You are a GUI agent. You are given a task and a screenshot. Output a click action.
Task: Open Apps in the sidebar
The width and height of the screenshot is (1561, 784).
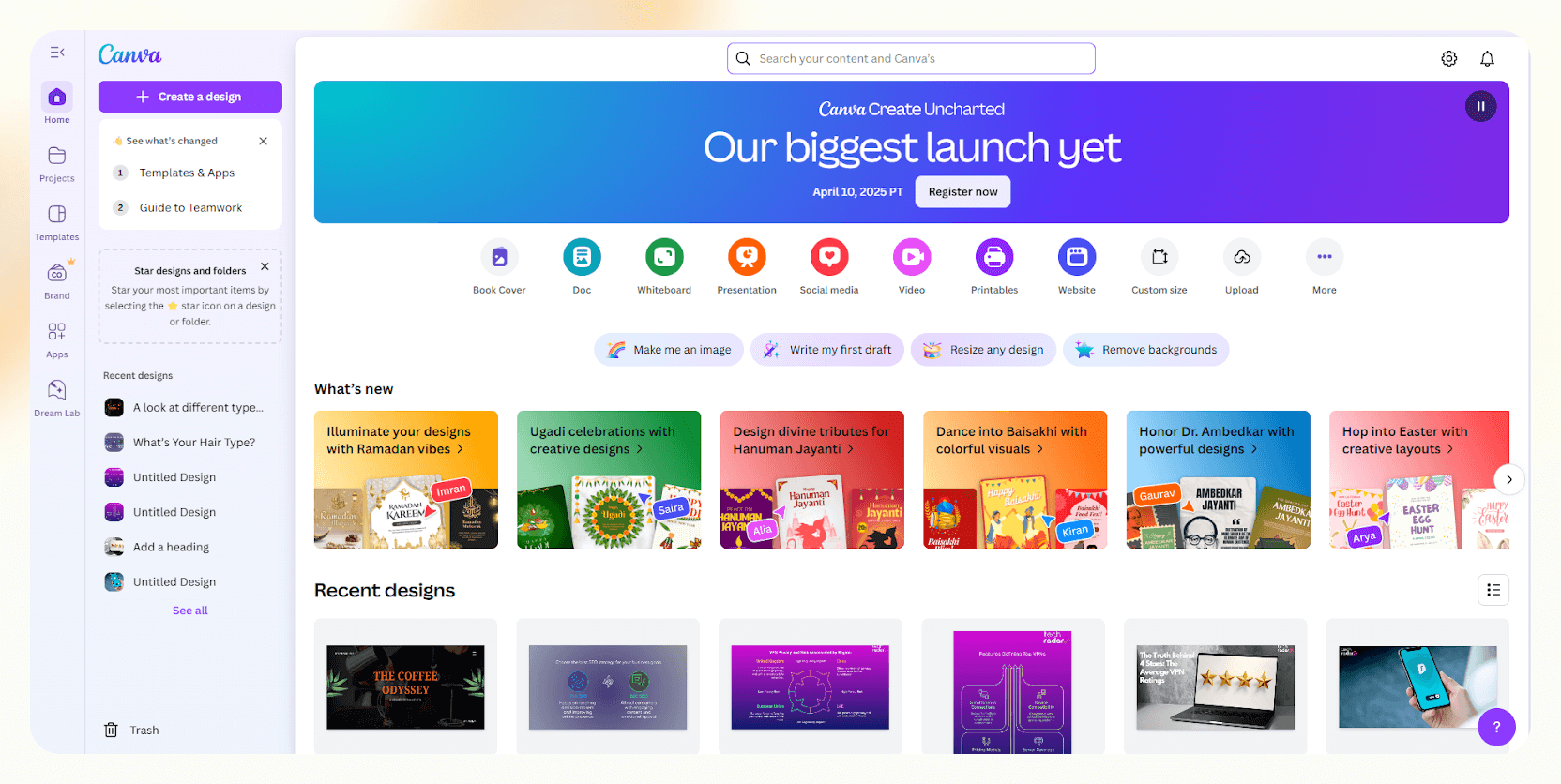tap(56, 339)
